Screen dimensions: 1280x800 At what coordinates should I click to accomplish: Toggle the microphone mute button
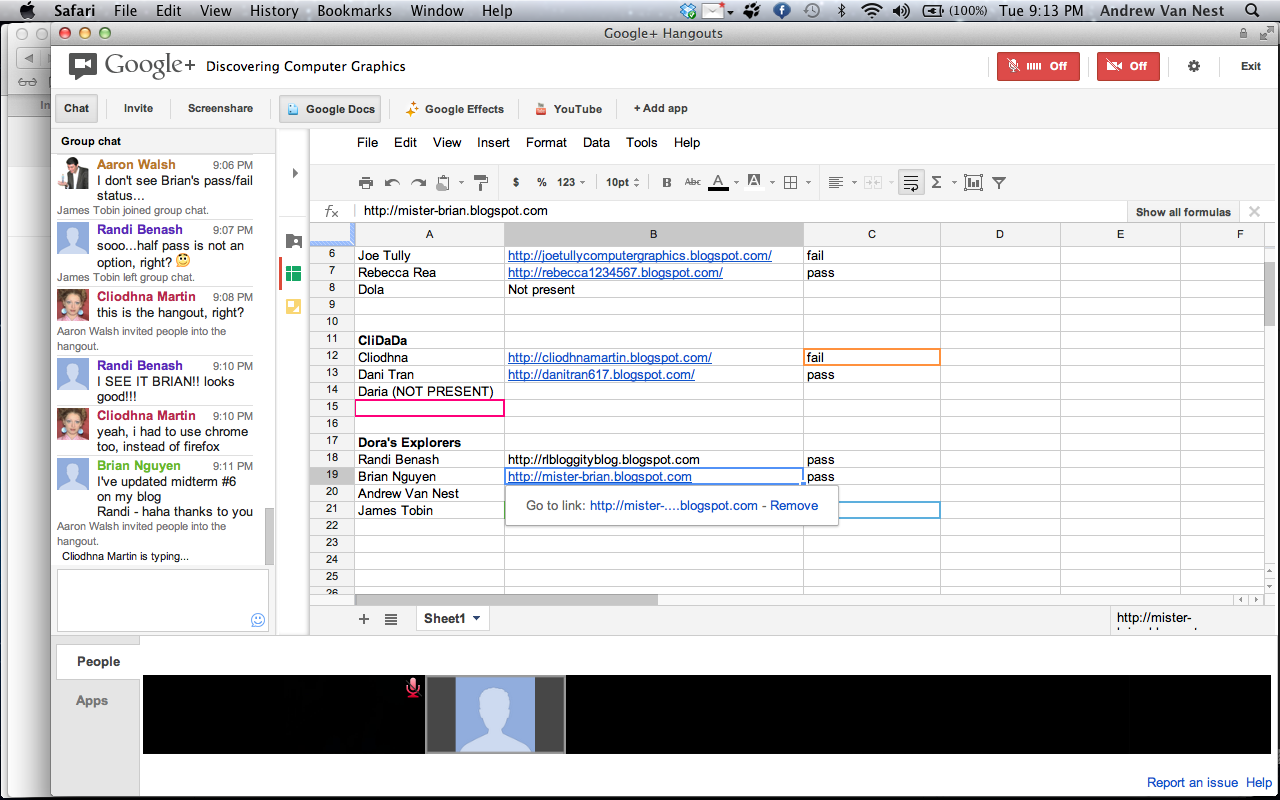(1038, 66)
